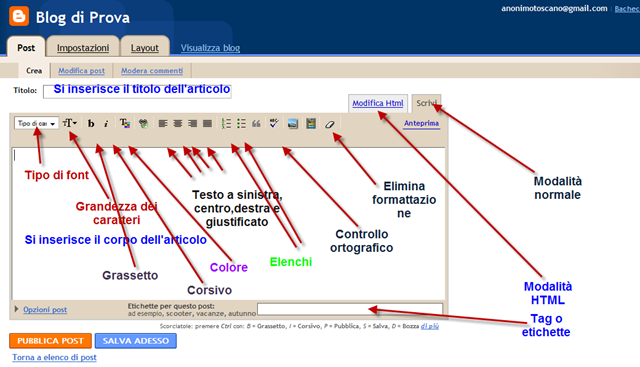Center align the text
Screen dimensions: 640x367
click(178, 123)
